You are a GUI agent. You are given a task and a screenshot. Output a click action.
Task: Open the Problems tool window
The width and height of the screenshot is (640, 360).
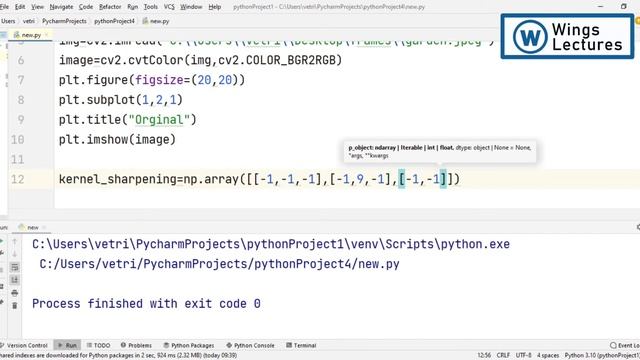[136, 345]
